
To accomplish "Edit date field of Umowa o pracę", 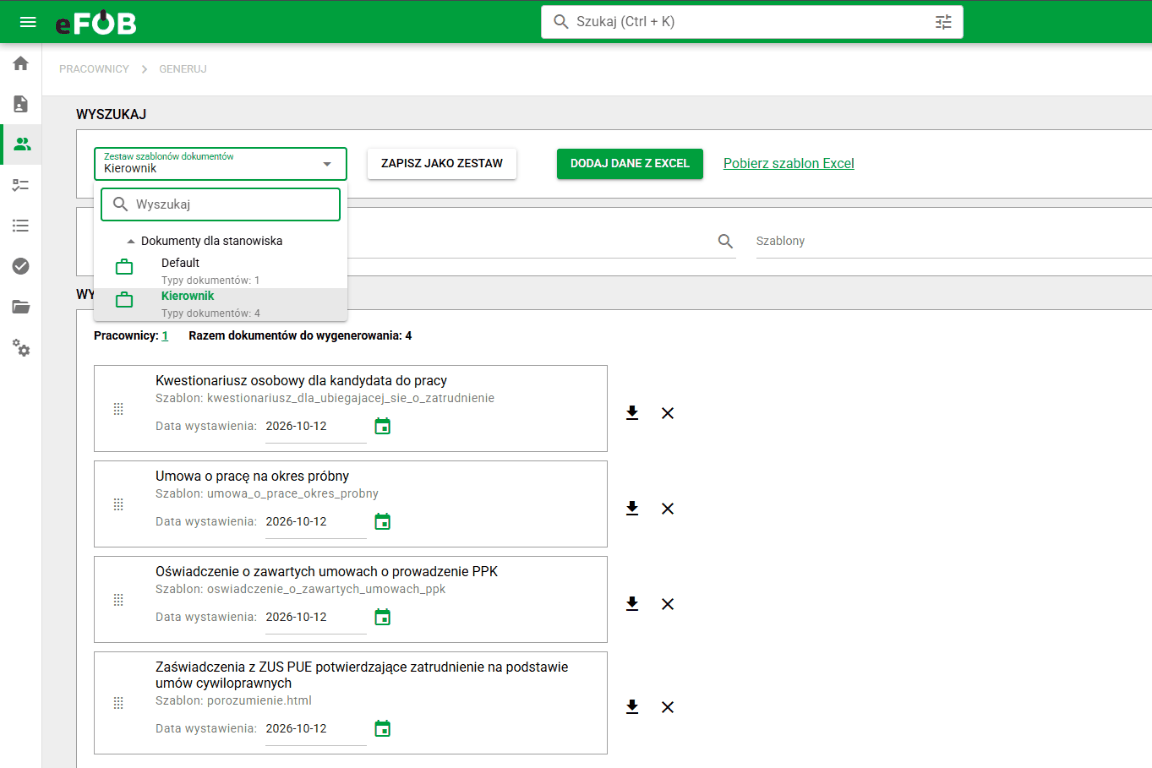I will click(315, 522).
